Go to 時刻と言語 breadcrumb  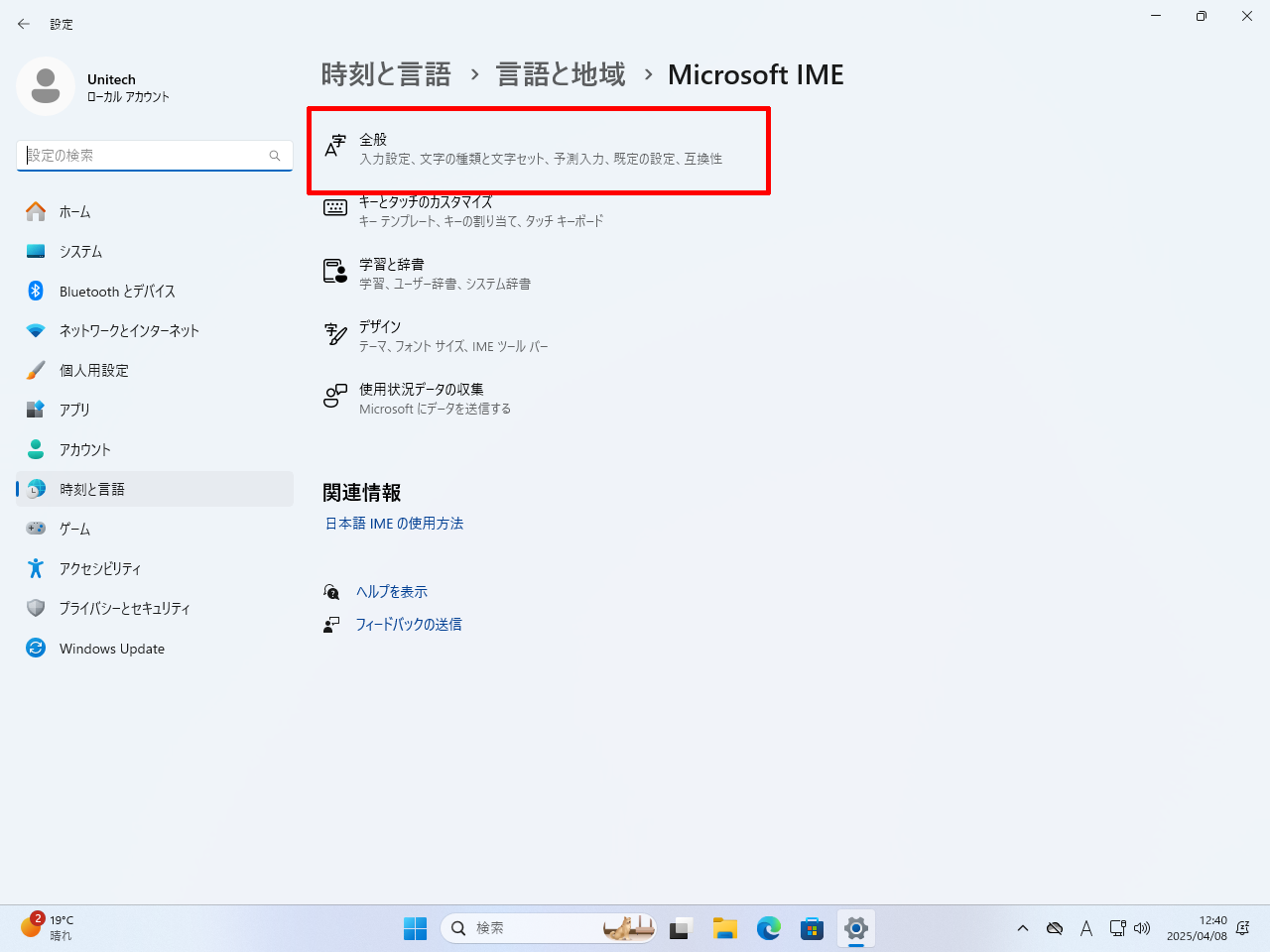tap(386, 74)
